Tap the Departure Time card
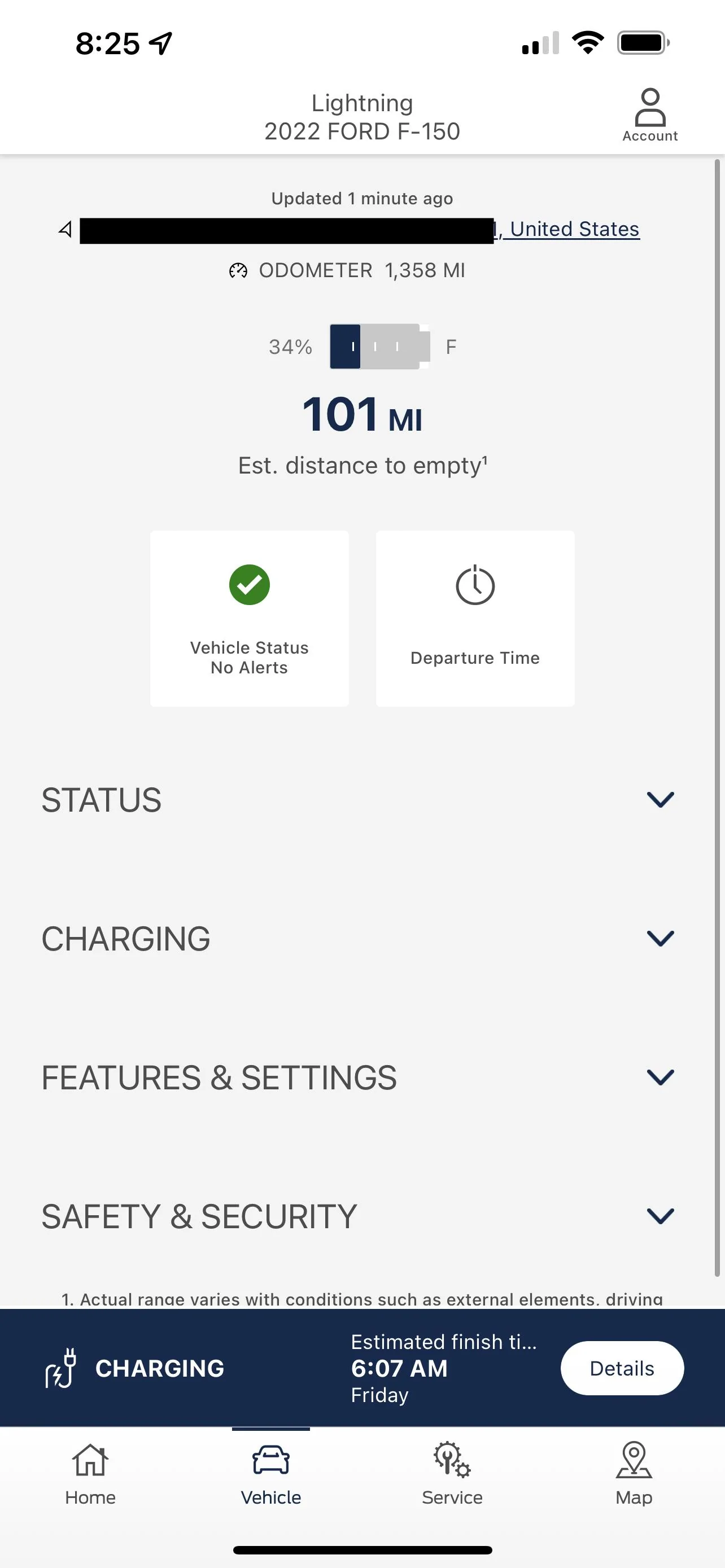Screen dimensions: 725x1568 pyautogui.click(x=475, y=619)
